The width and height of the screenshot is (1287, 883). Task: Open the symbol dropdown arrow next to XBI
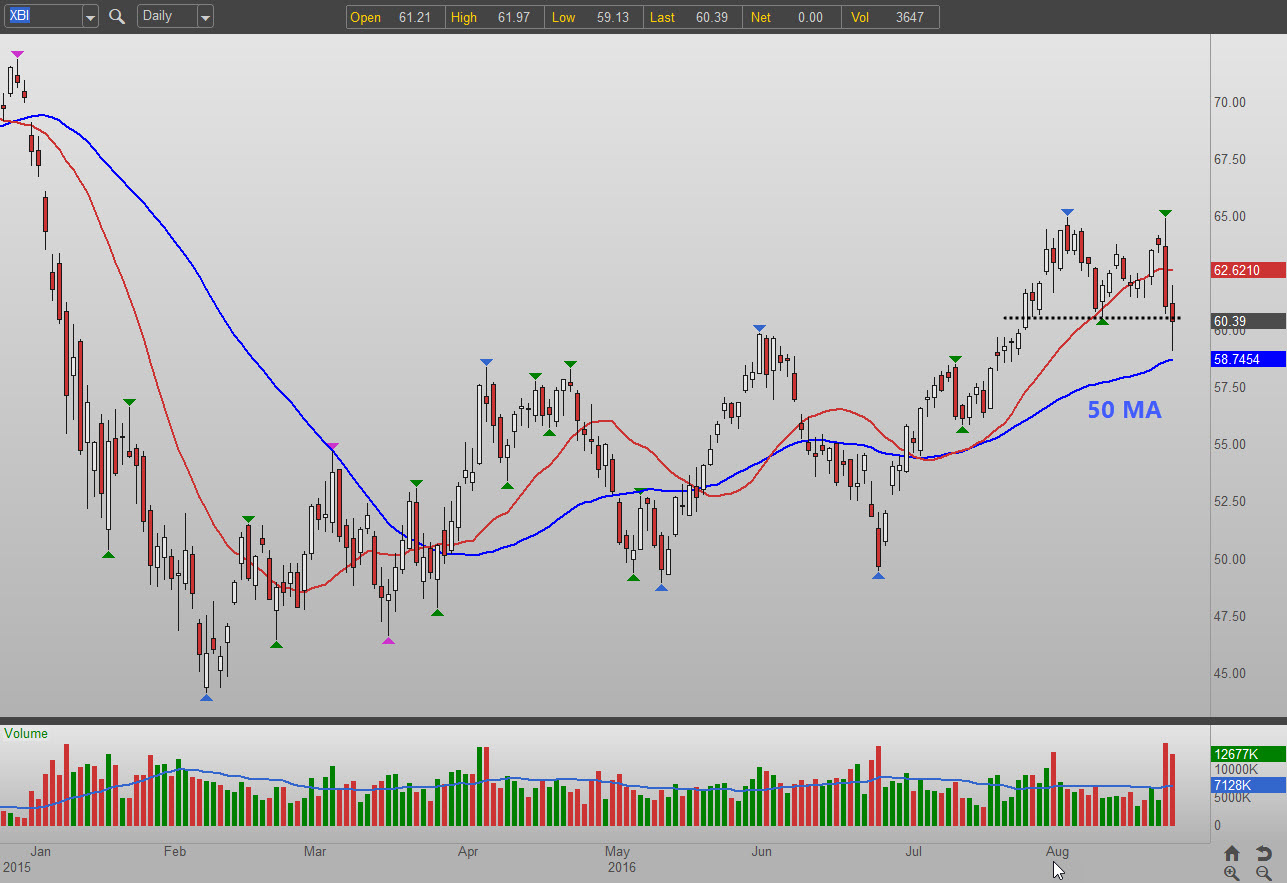(90, 17)
